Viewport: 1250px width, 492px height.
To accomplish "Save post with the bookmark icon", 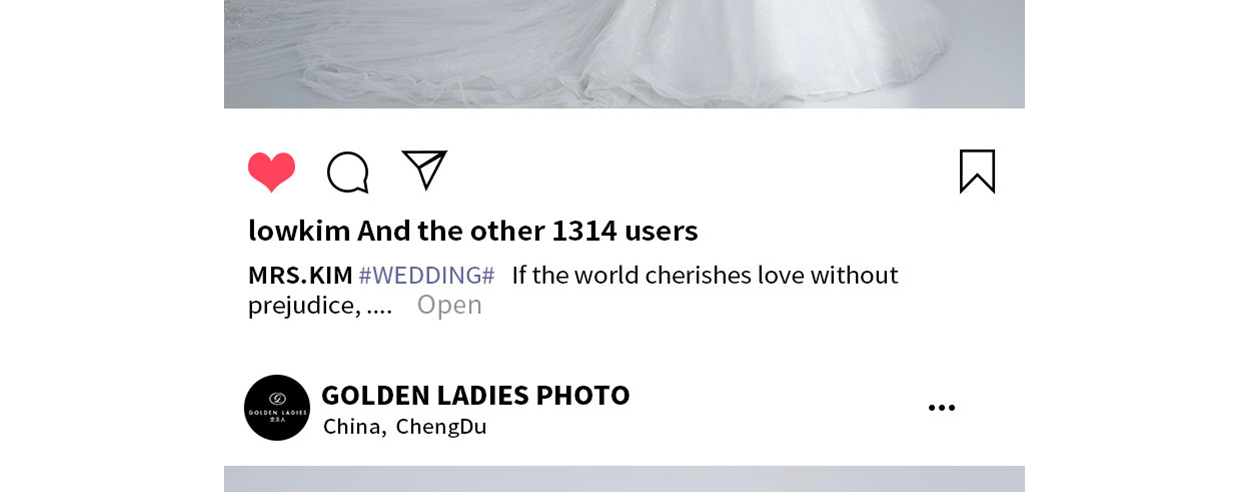I will (977, 171).
